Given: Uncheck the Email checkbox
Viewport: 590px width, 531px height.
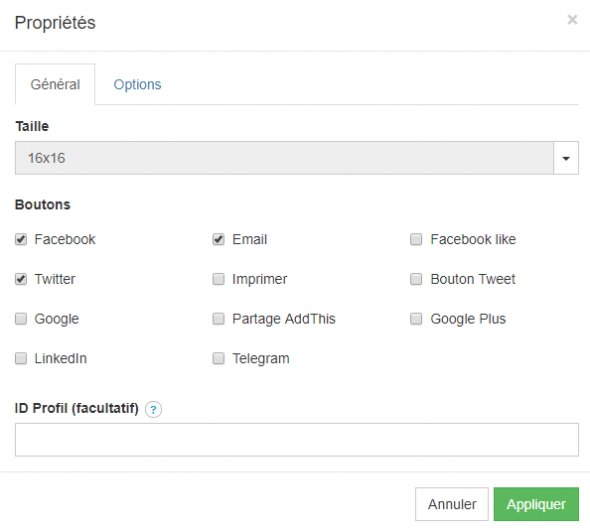Looking at the screenshot, I should [x=219, y=239].
